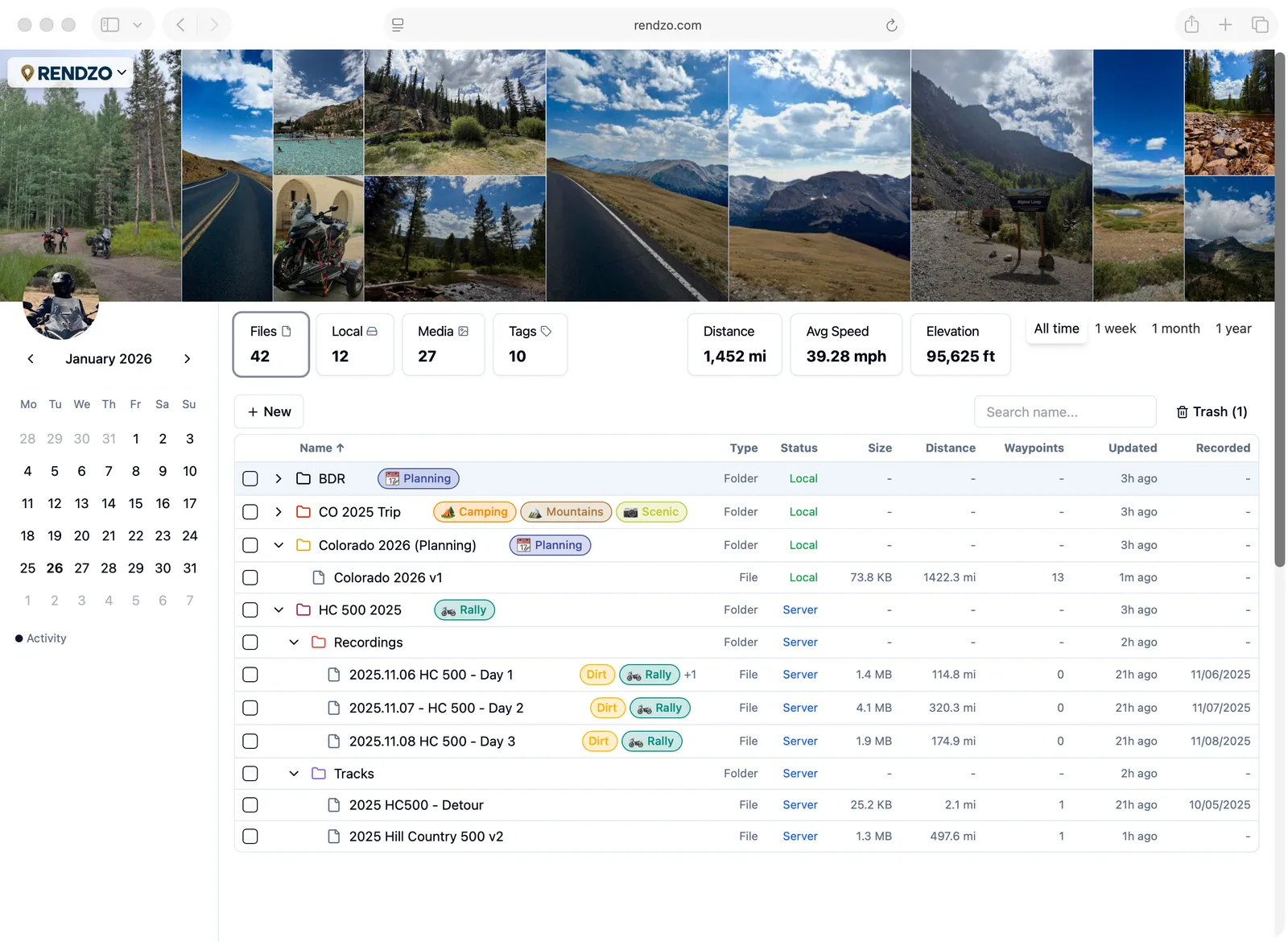Select the 1 week filter
Image resolution: width=1288 pixels, height=942 pixels.
1115,328
